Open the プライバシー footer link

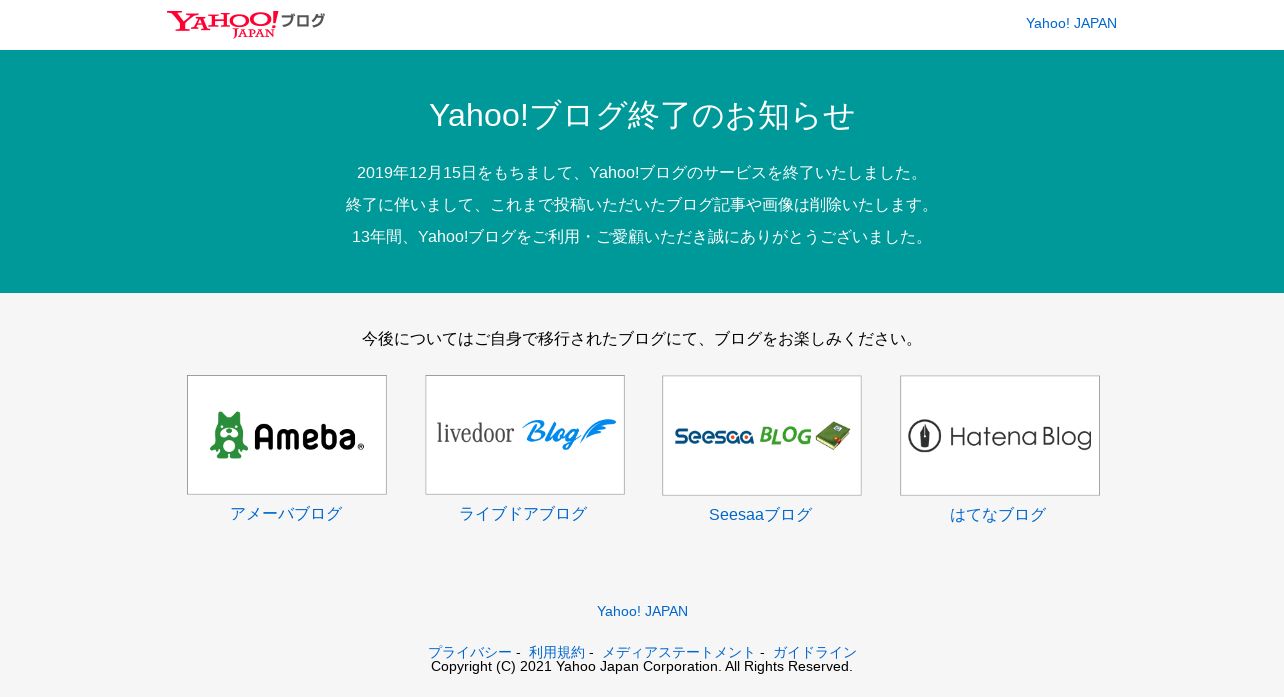click(x=470, y=652)
